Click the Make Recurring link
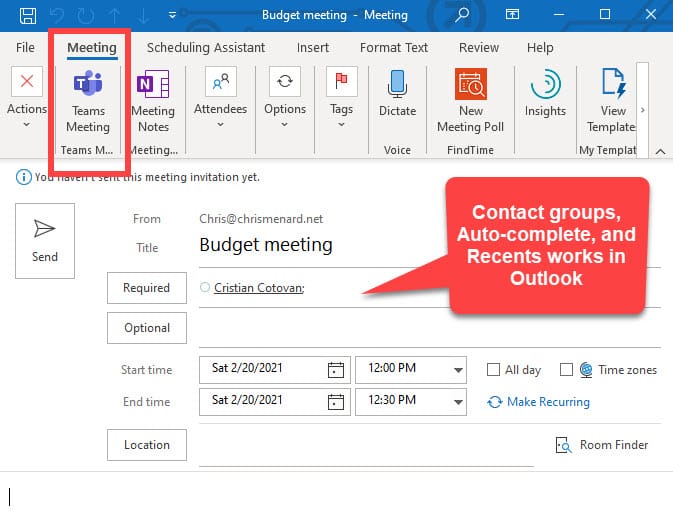 [x=538, y=402]
